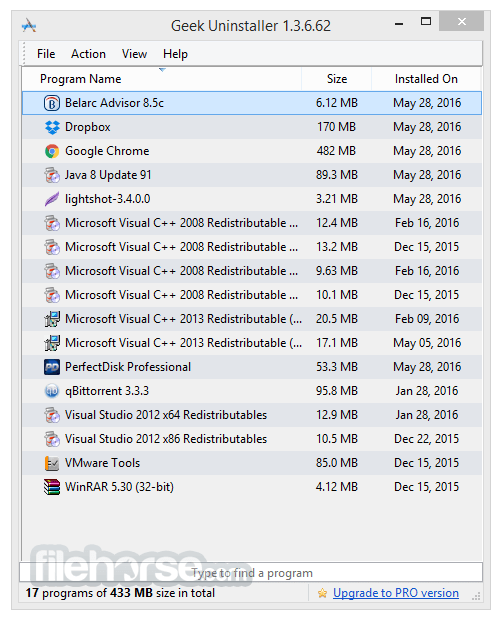Open the View menu
The height and width of the screenshot is (617, 499).
134,54
